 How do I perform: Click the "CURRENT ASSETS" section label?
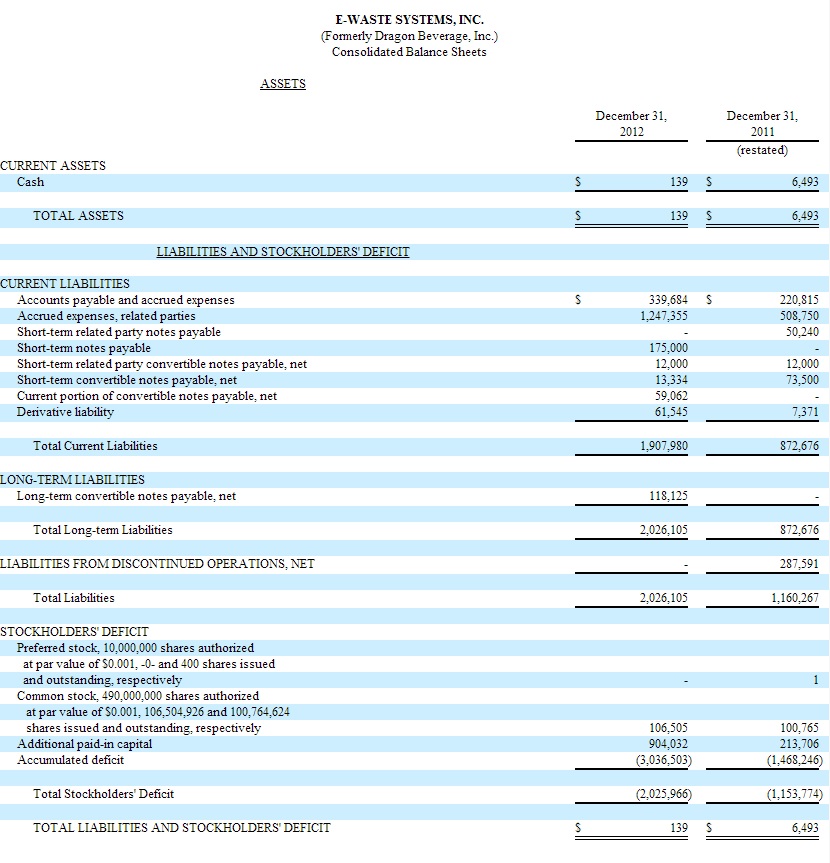53,166
